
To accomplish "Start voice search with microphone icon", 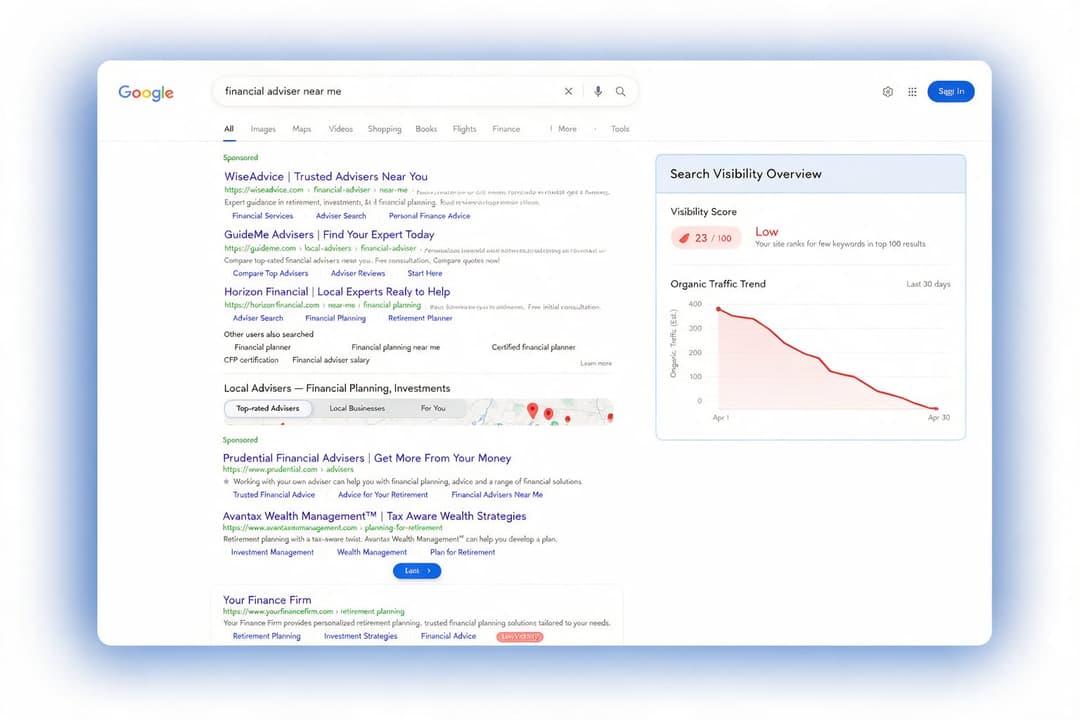I will (598, 91).
